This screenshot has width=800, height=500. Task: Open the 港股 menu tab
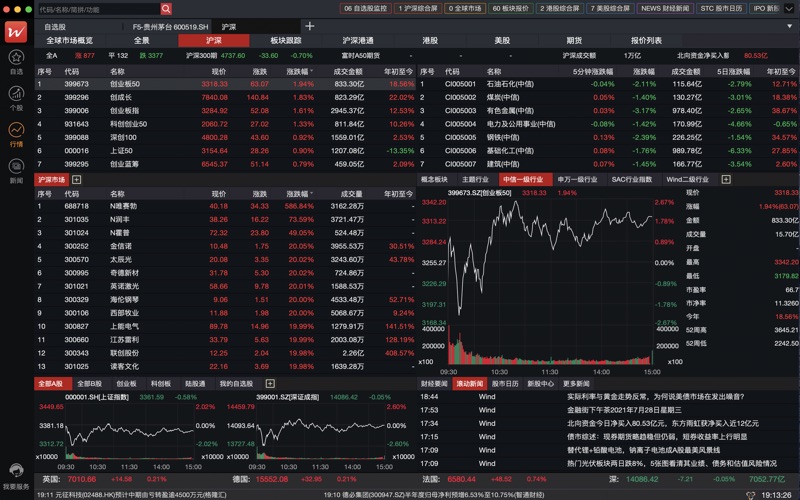[430, 40]
